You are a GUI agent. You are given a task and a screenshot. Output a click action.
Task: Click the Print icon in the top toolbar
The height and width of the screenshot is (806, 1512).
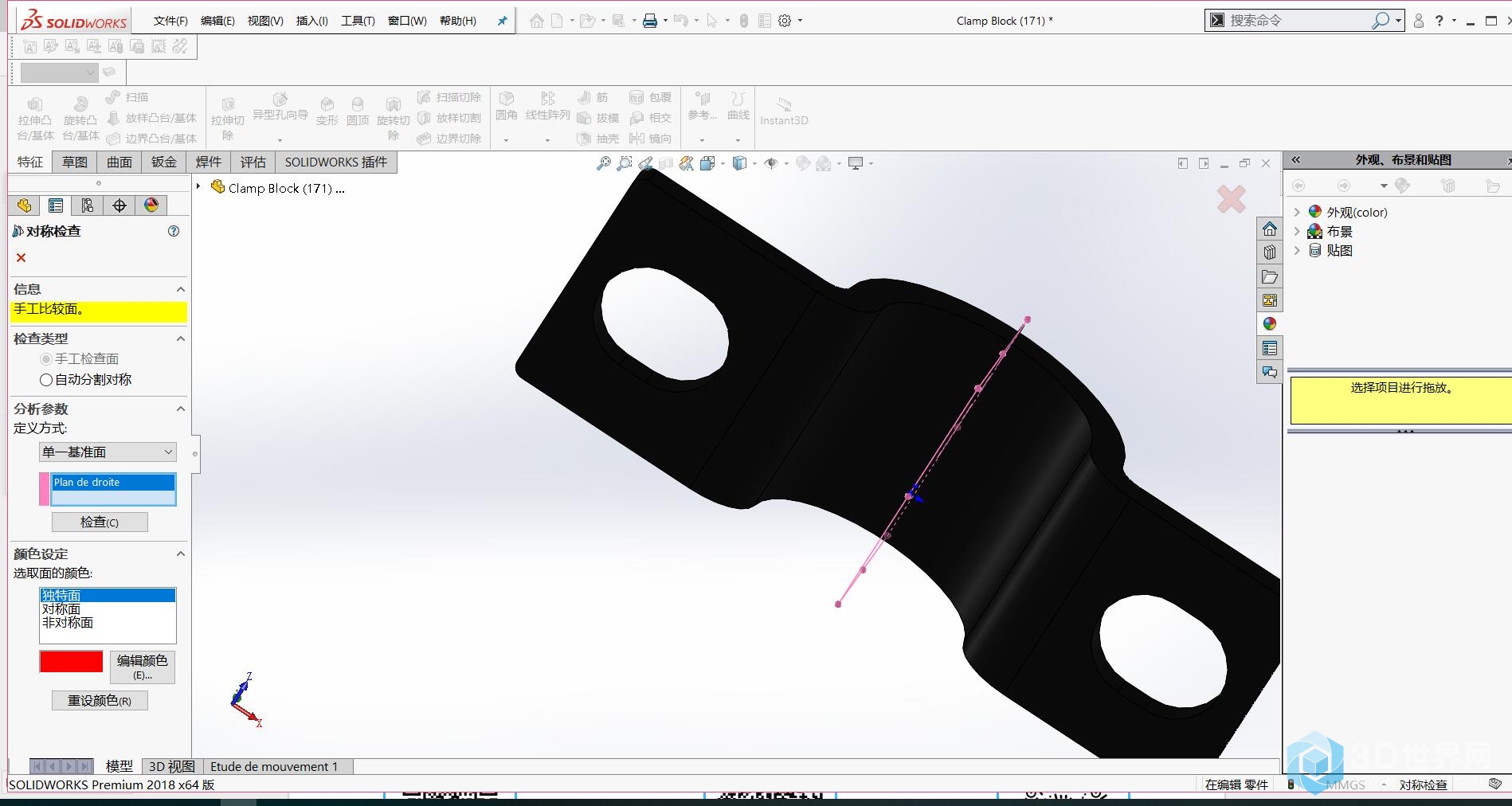(650, 21)
